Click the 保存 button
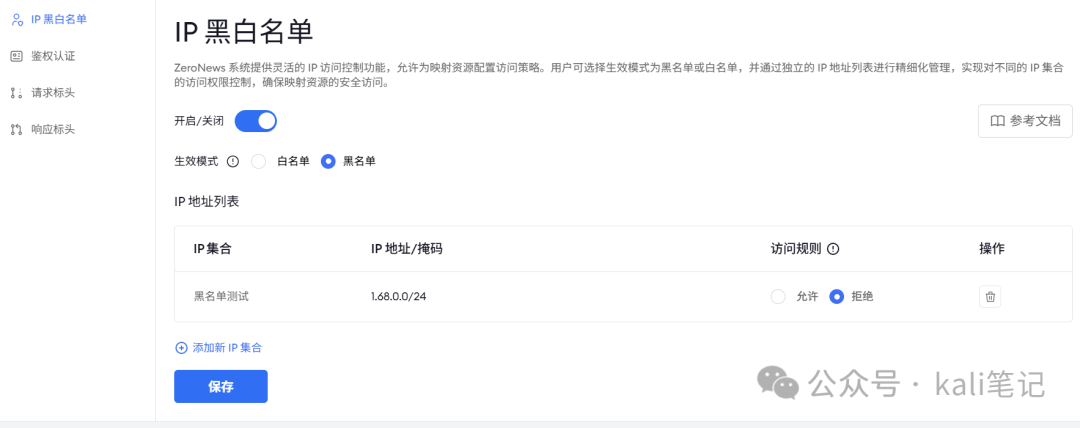Screen dimensions: 1080x428 [221, 386]
